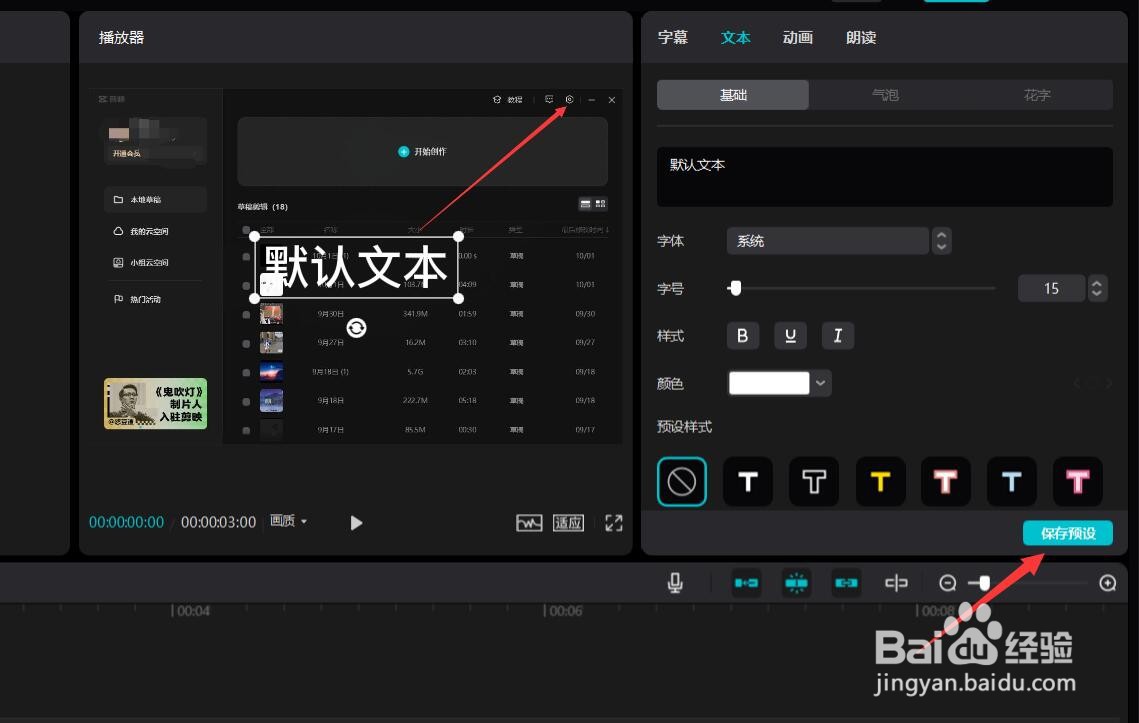Apply the yellow T preset style
This screenshot has height=723, width=1139.
[x=880, y=481]
